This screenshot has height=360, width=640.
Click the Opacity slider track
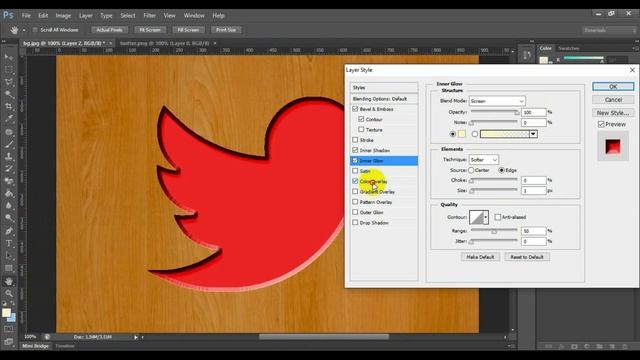[x=494, y=111]
